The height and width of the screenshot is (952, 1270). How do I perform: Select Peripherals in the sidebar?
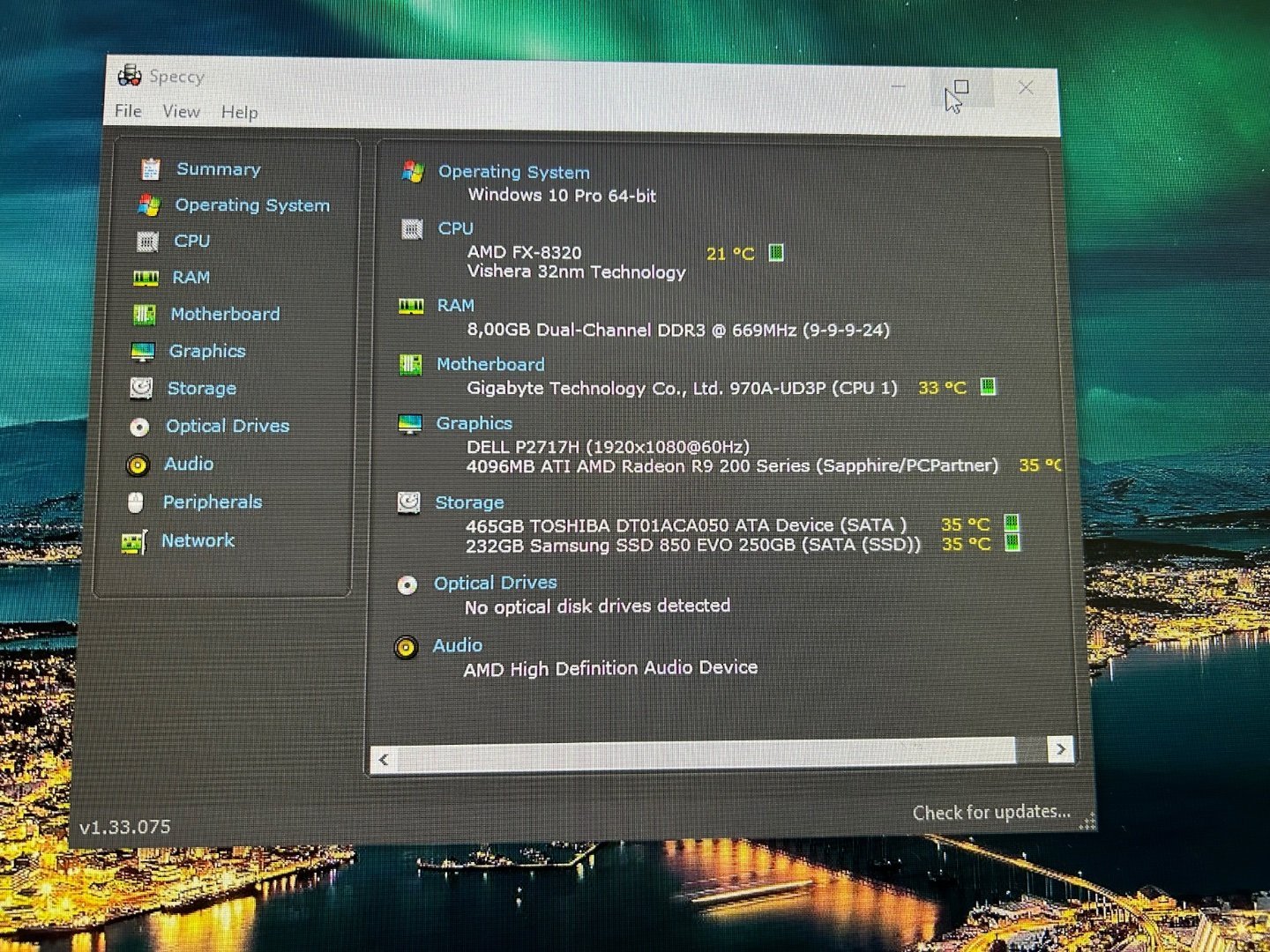point(213,502)
